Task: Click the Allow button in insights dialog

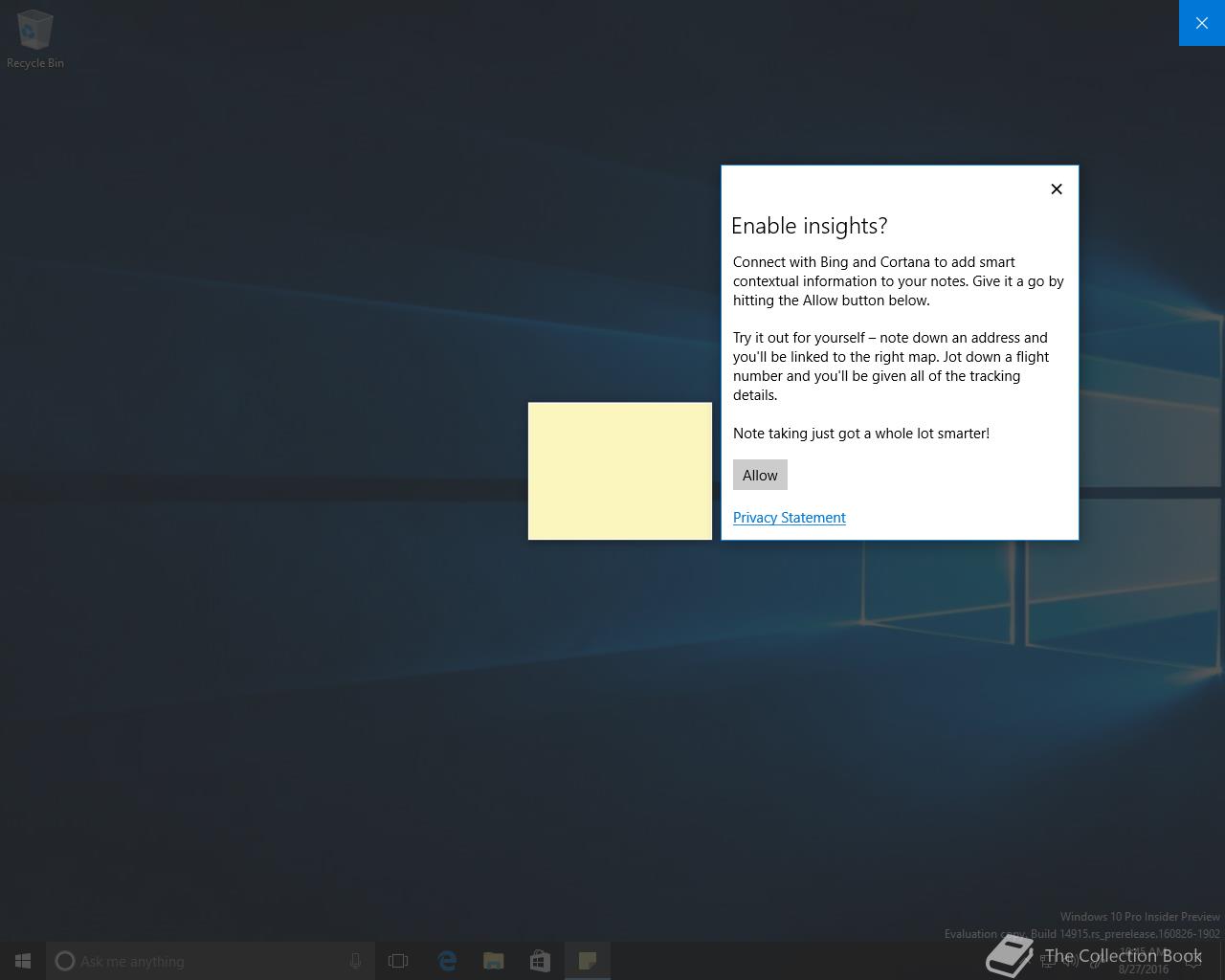Action: 760,475
